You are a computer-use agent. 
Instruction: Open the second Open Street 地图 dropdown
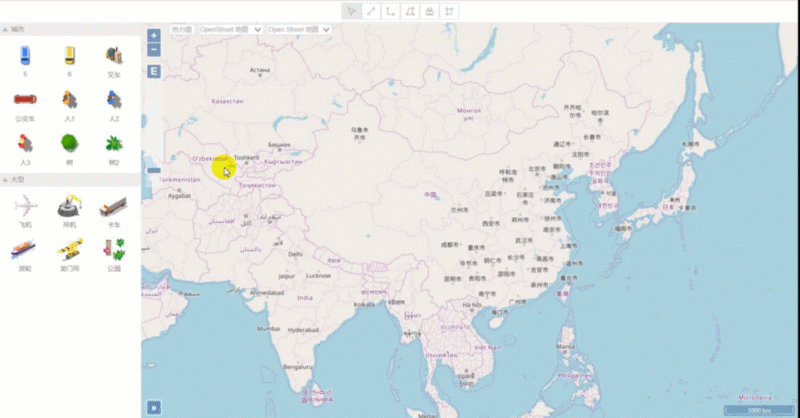pos(299,30)
